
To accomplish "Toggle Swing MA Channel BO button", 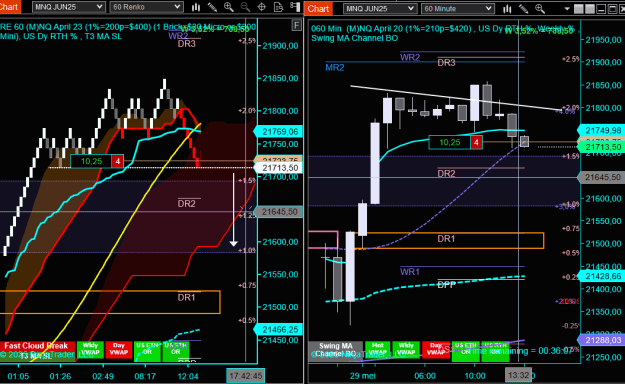I will pyautogui.click(x=336, y=350).
